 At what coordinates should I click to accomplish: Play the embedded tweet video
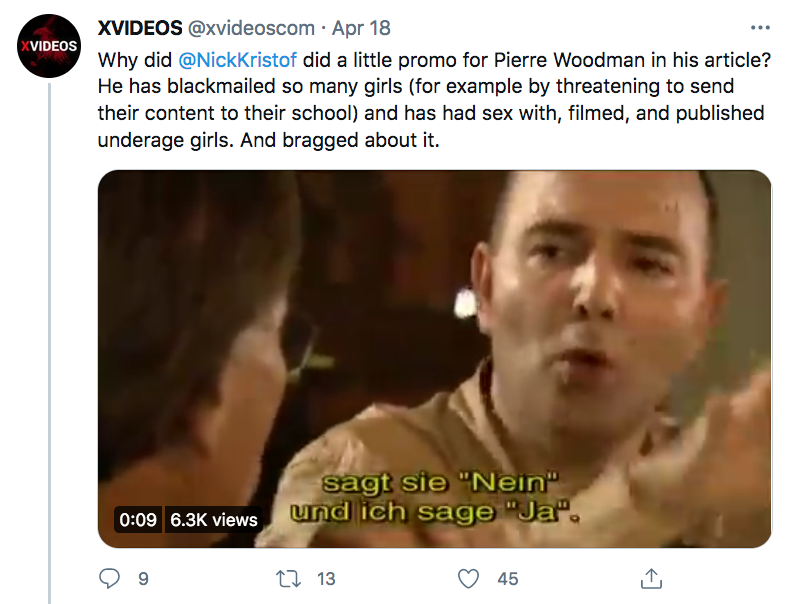point(434,359)
